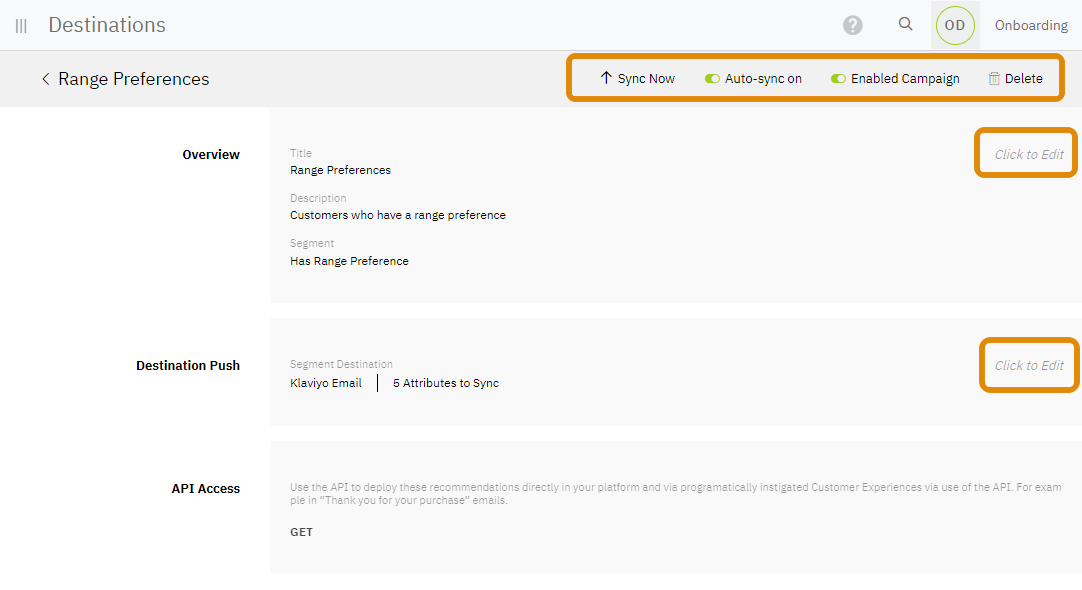
Task: Open the 5 Attributes to Sync link
Action: 445,383
